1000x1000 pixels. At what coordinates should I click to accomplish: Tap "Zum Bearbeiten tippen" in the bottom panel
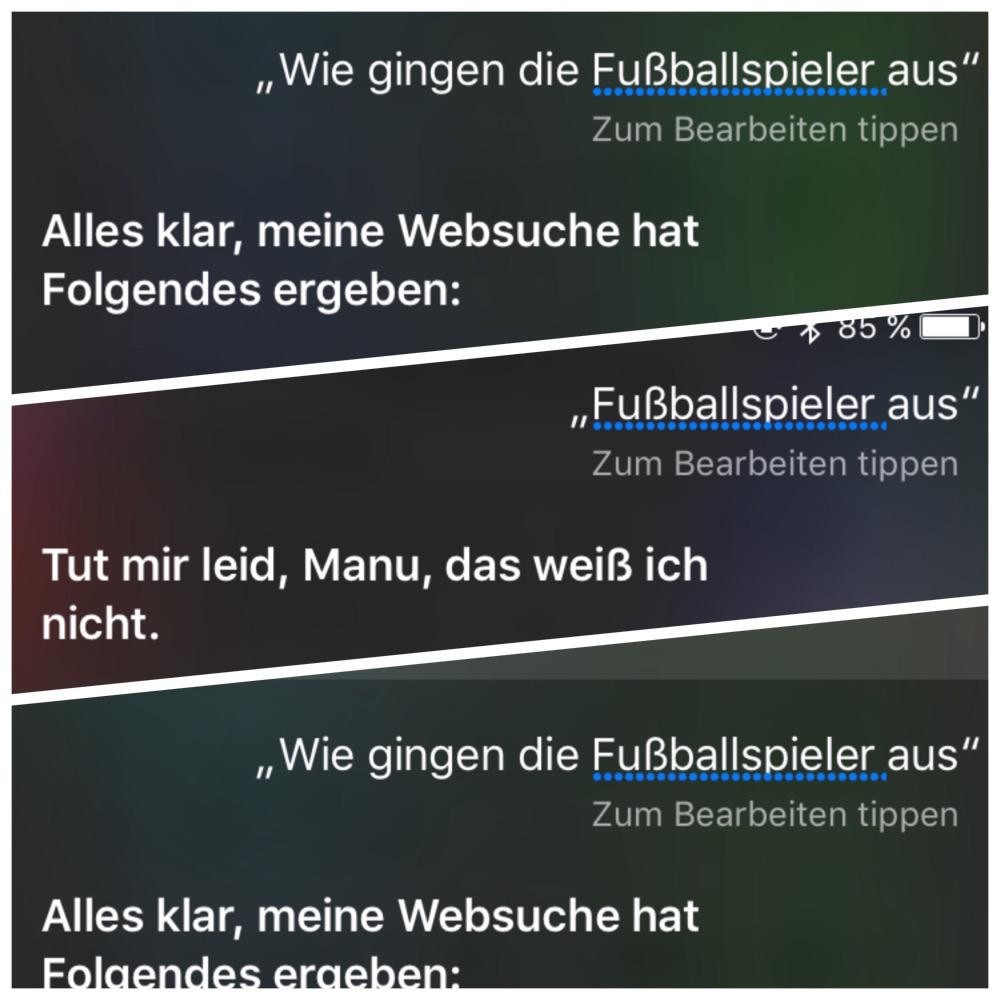pos(775,815)
